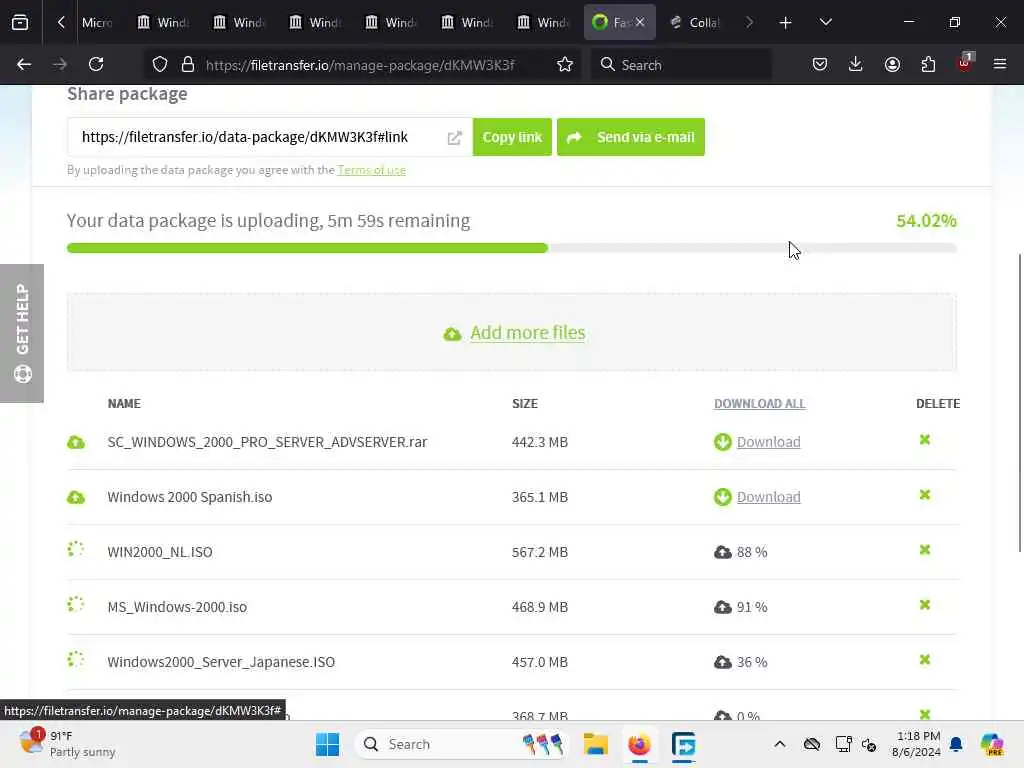Screen dimensions: 1024x768
Task: Select the first Wind archive tab
Action: tap(163, 22)
